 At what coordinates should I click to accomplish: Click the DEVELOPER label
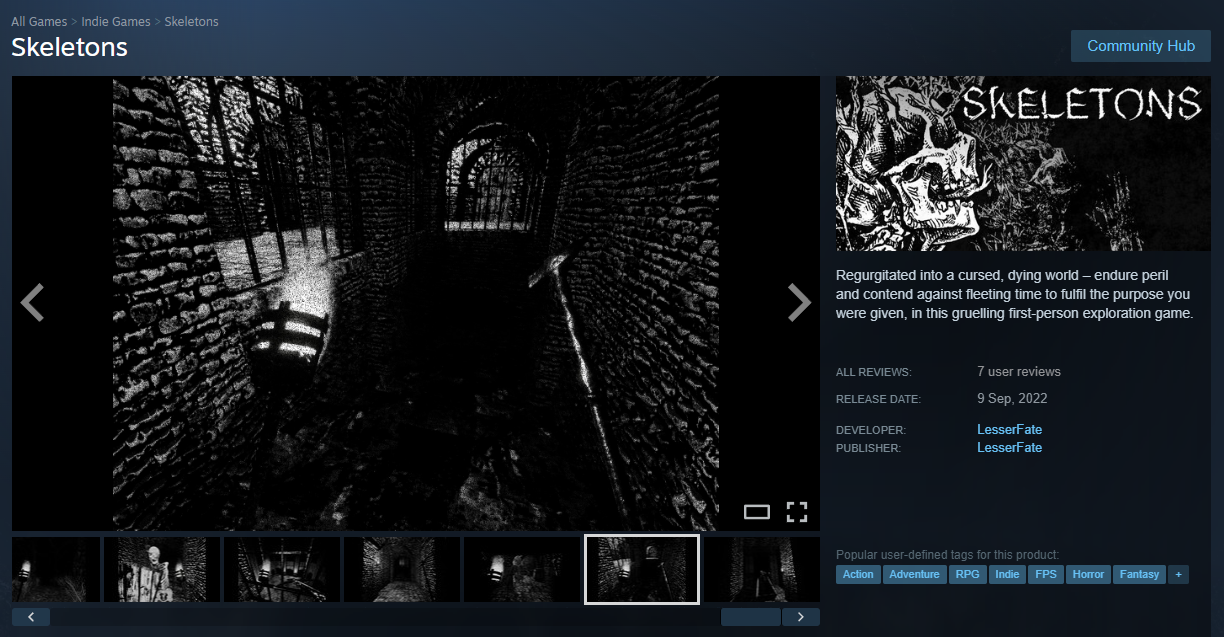pos(871,430)
